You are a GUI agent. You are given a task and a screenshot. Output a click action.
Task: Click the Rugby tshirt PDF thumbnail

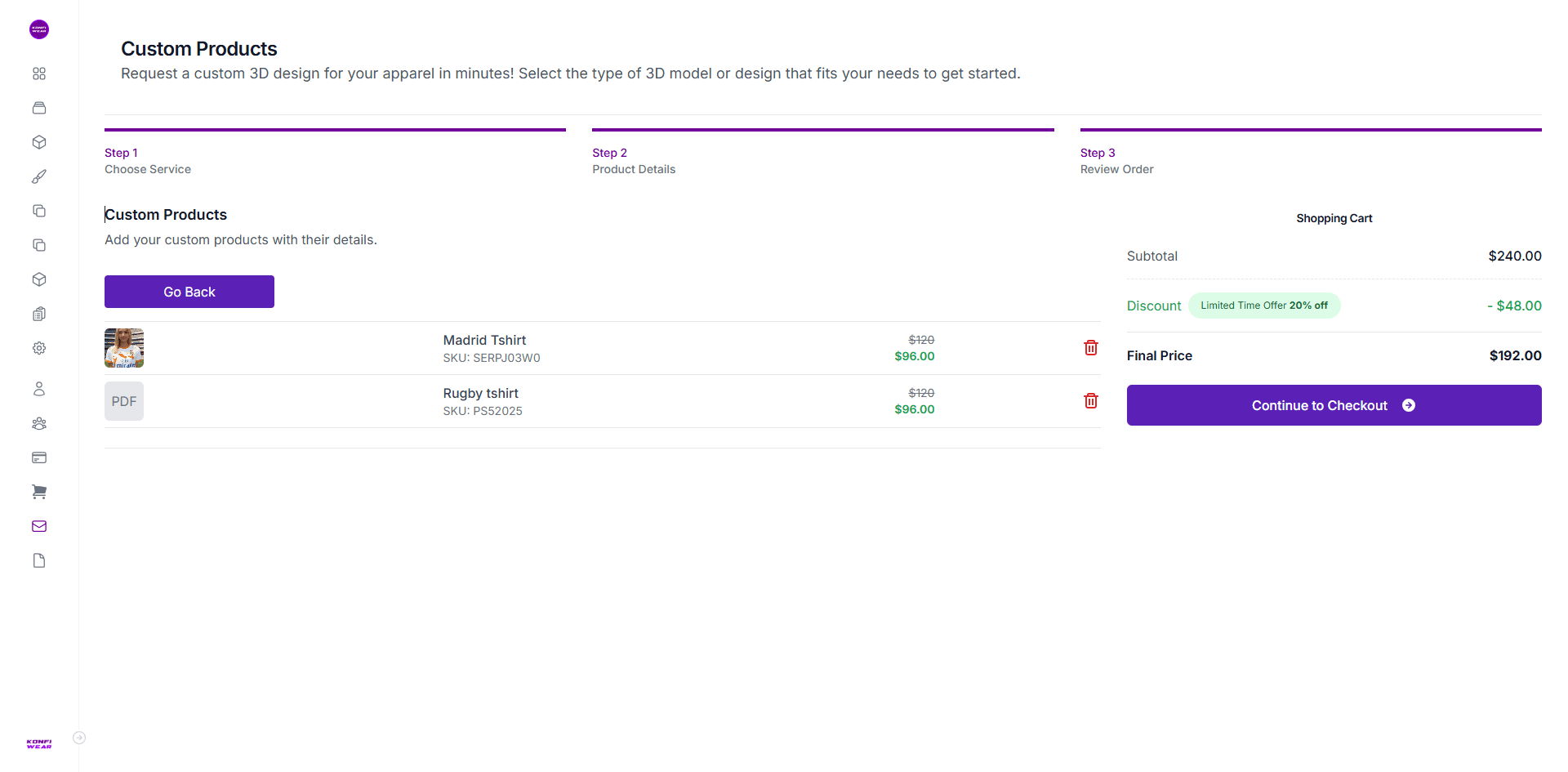[124, 401]
